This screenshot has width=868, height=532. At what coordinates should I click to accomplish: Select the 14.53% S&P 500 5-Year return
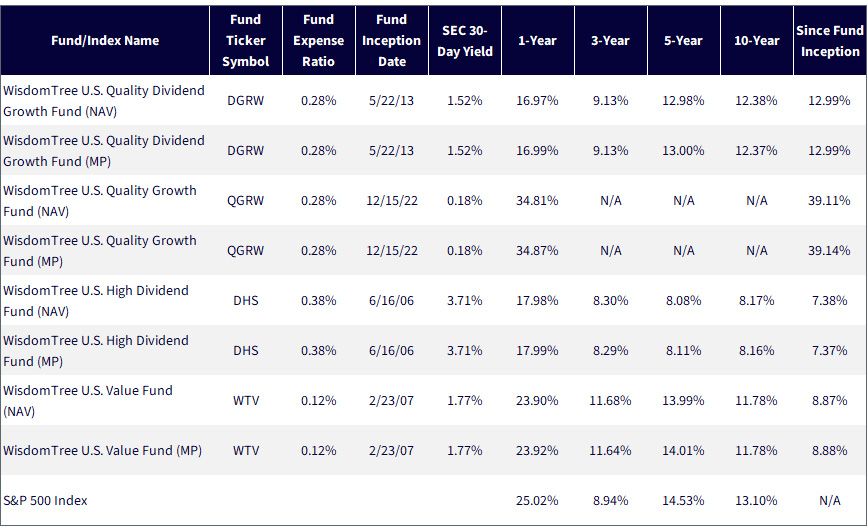[x=683, y=500]
